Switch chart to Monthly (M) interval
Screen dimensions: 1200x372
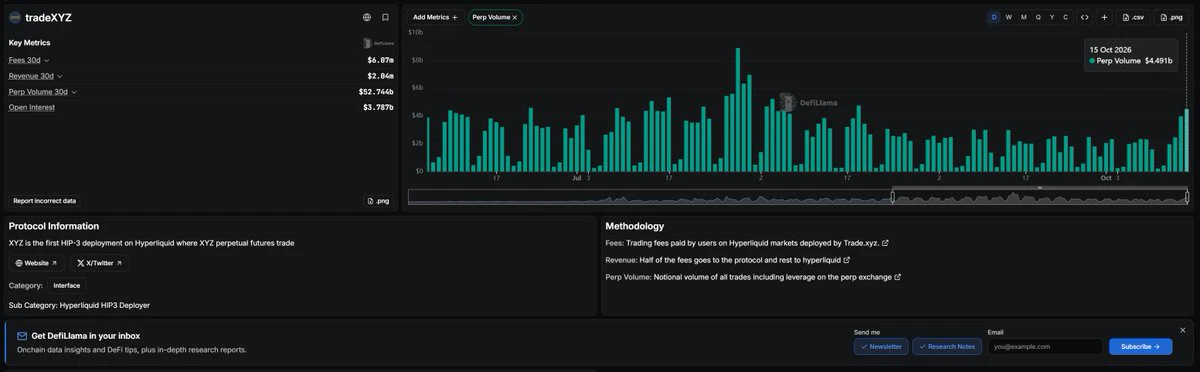point(1023,17)
